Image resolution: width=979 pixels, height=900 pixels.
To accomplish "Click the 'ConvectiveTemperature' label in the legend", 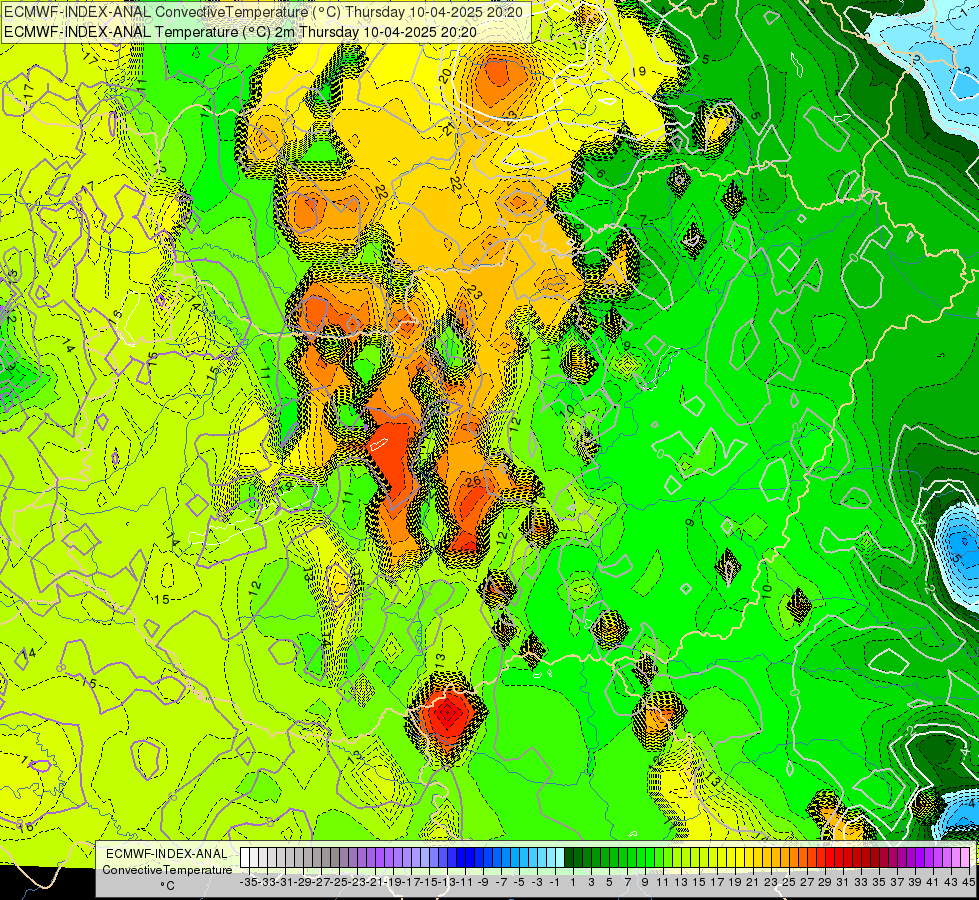I will [x=167, y=869].
